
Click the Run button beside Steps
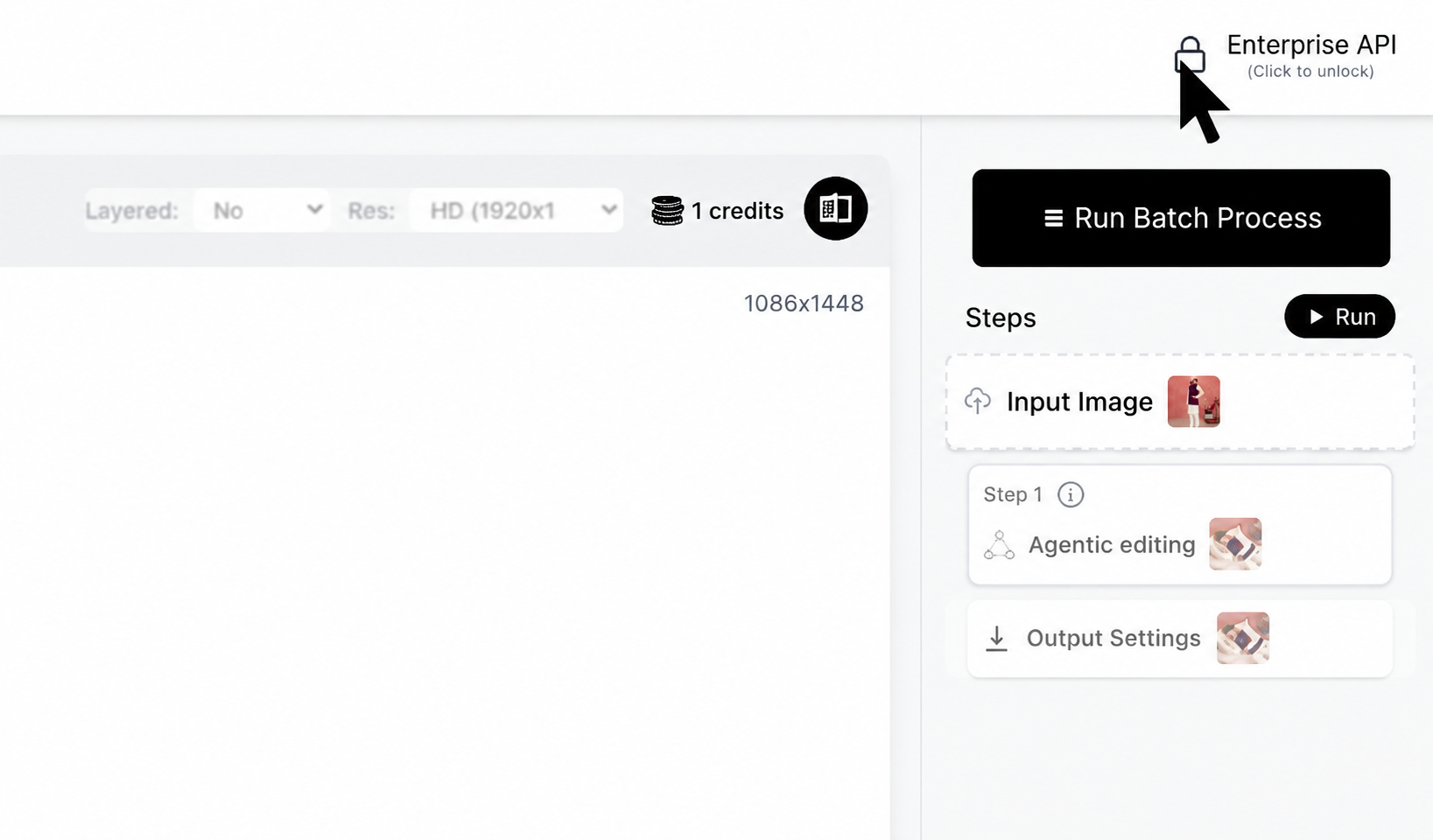[x=1339, y=316]
